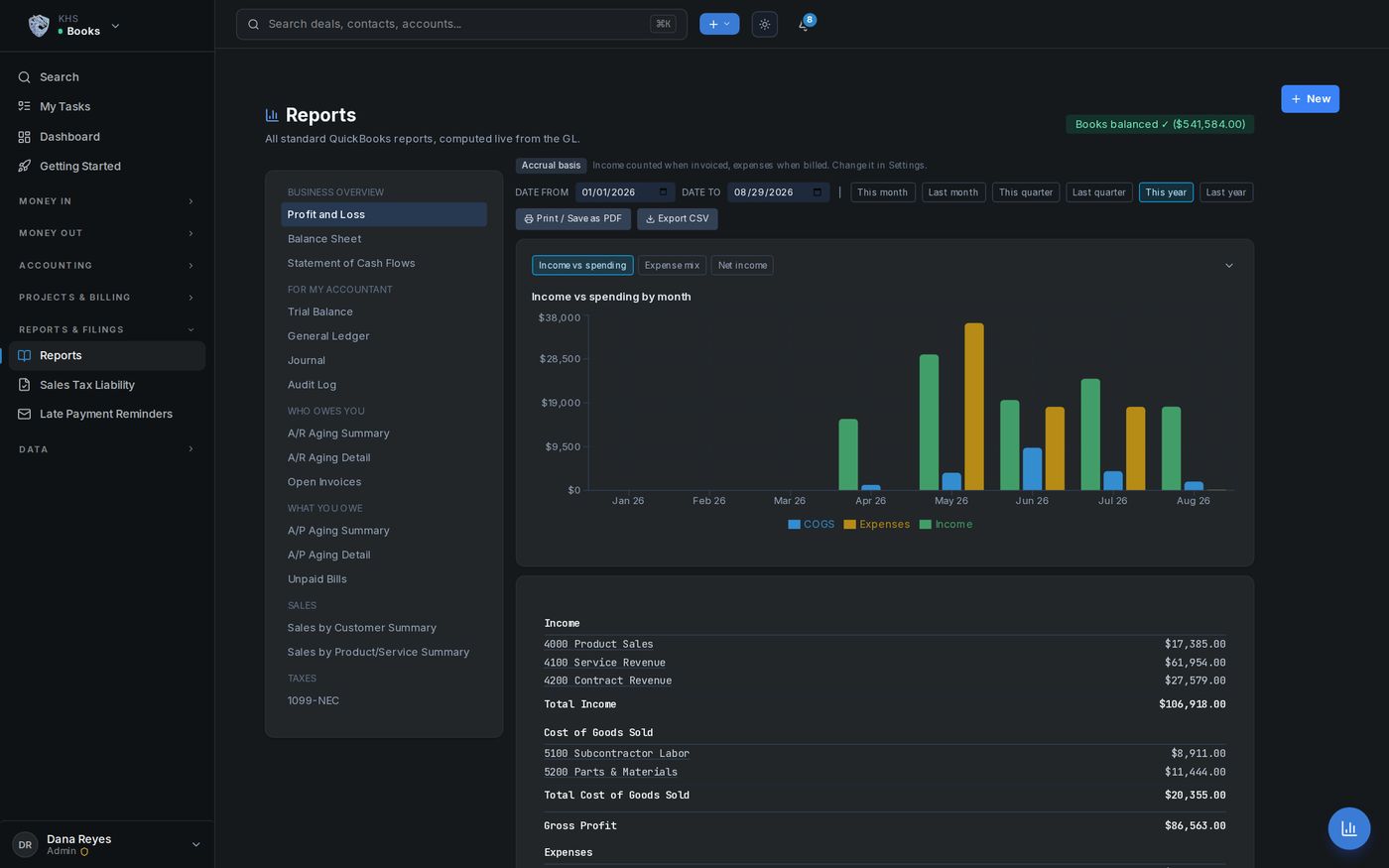This screenshot has width=1389, height=868.
Task: Click the calendar icon in Date From field
Action: click(x=664, y=192)
